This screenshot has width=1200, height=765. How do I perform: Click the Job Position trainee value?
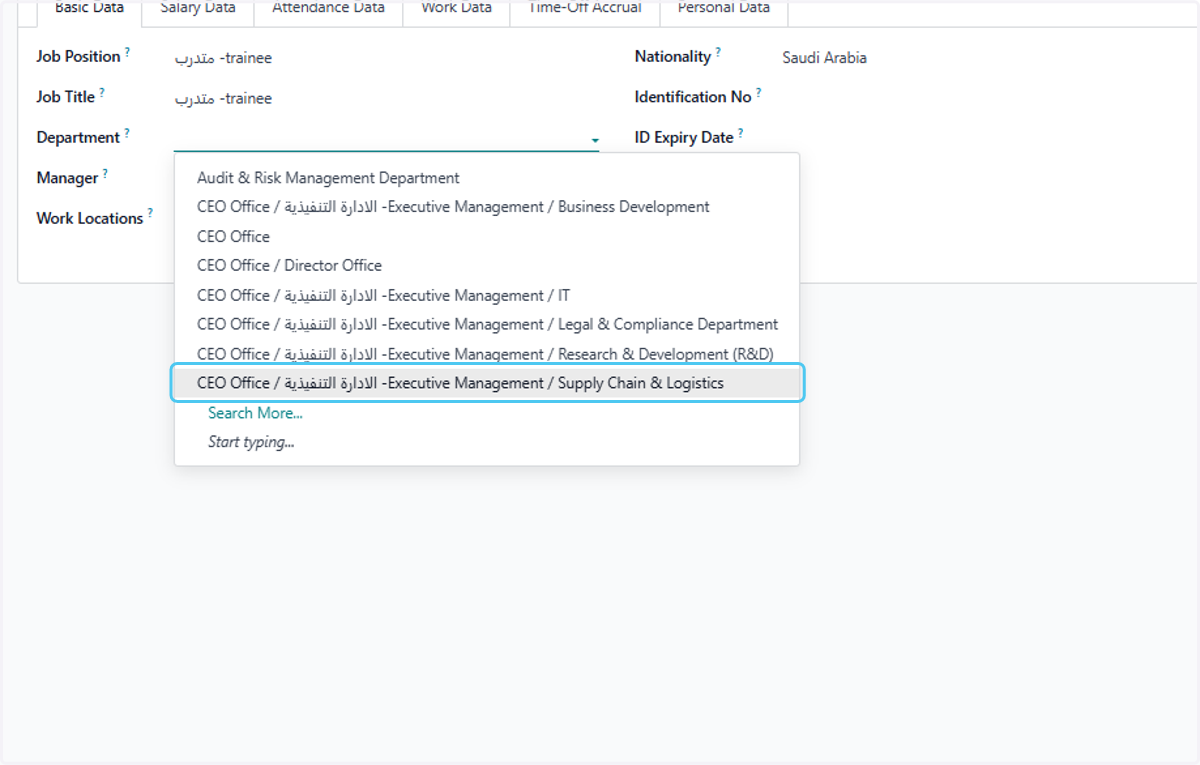[223, 58]
